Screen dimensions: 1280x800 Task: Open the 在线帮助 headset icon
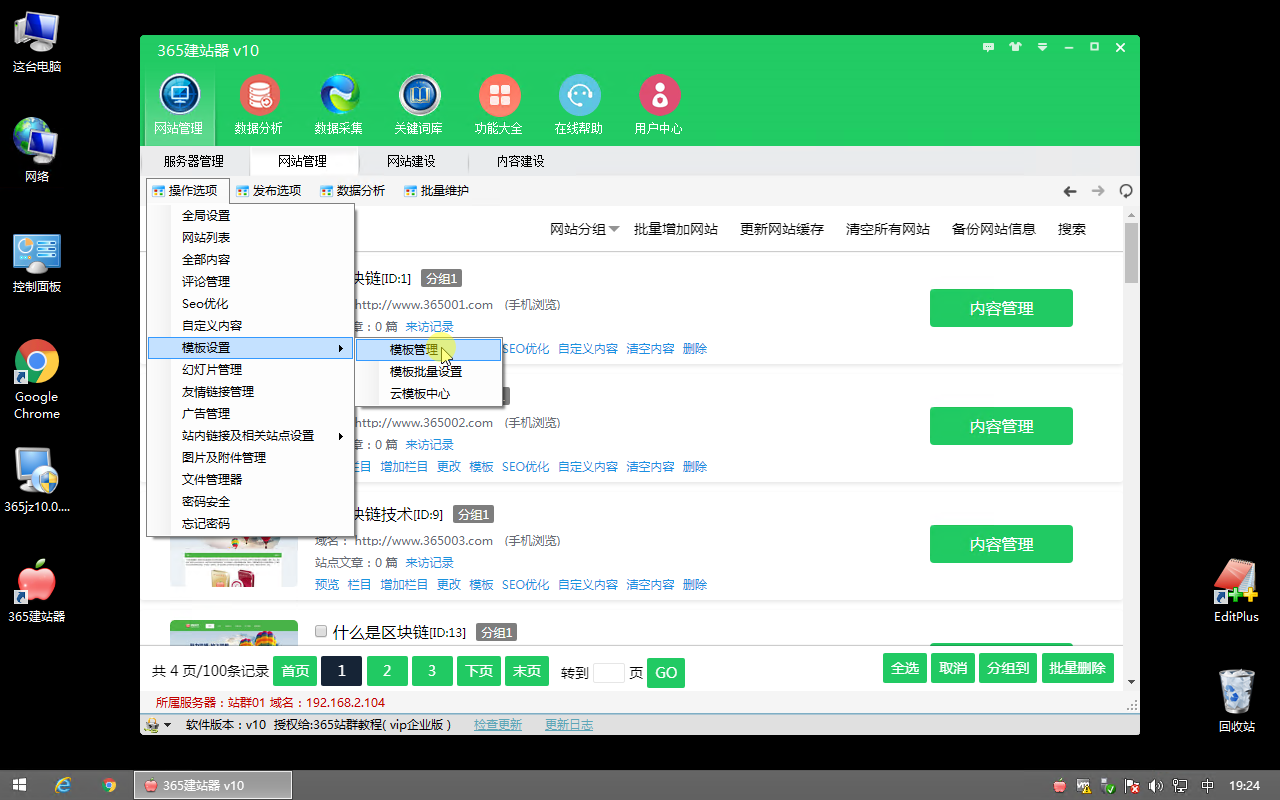tap(579, 96)
